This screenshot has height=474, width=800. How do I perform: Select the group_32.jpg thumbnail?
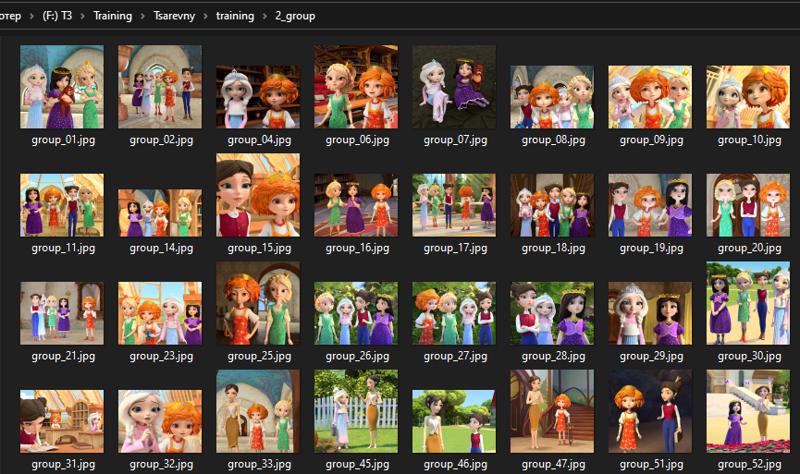(160, 421)
